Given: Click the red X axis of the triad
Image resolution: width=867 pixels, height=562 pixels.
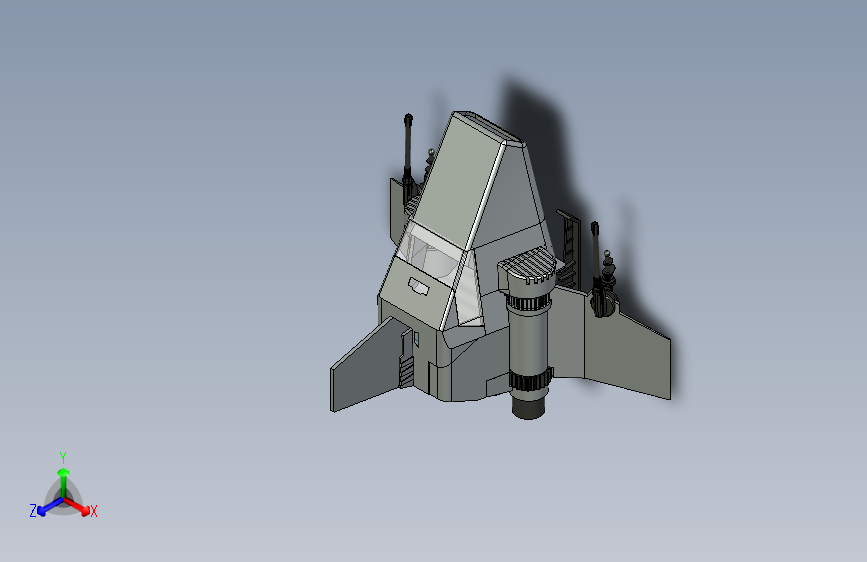Looking at the screenshot, I should (x=77, y=506).
